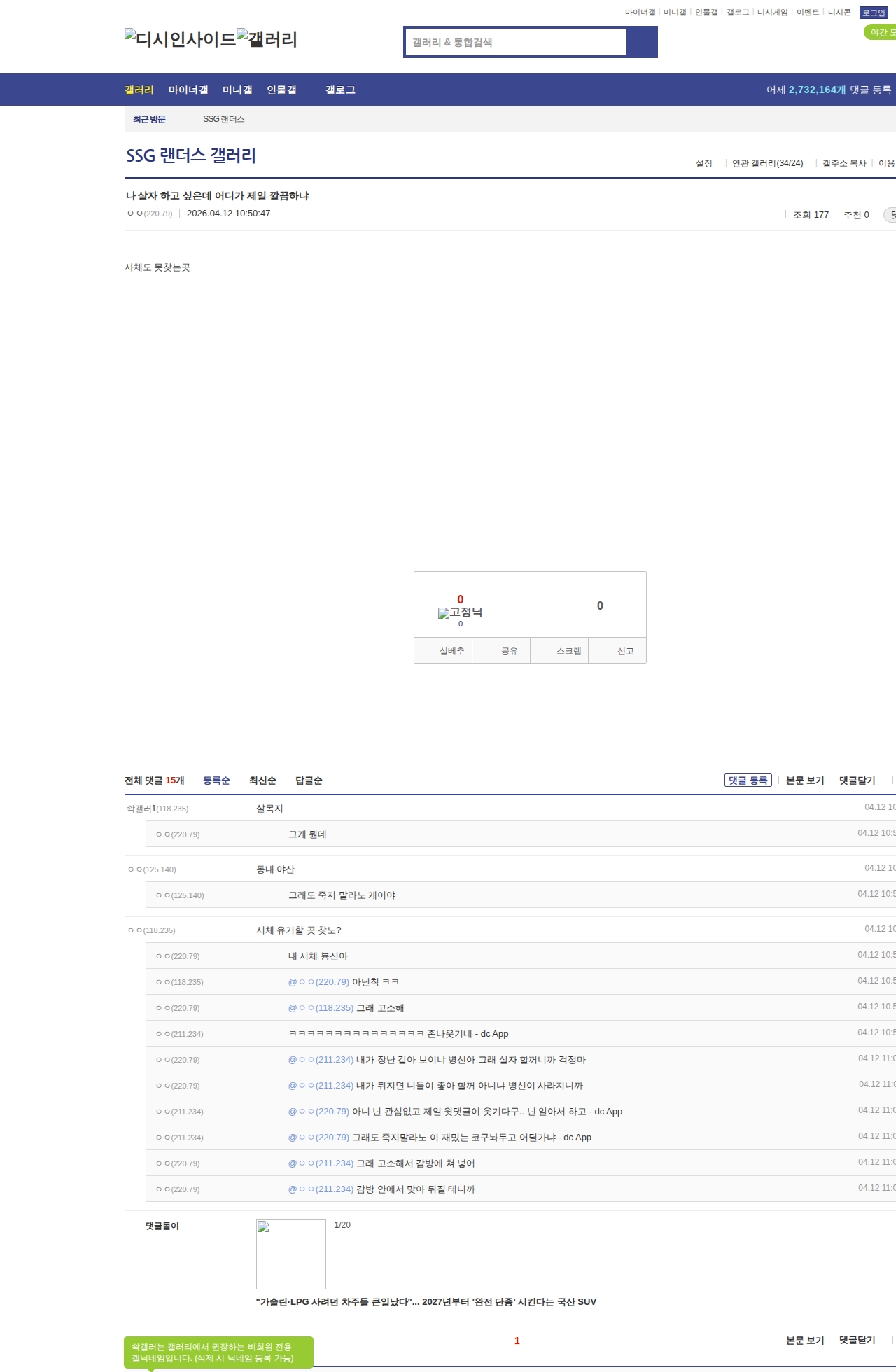The height and width of the screenshot is (1372, 896).
Task: Click 댓글닫기 beside the 댓글 등록 button
Action: pos(857,780)
